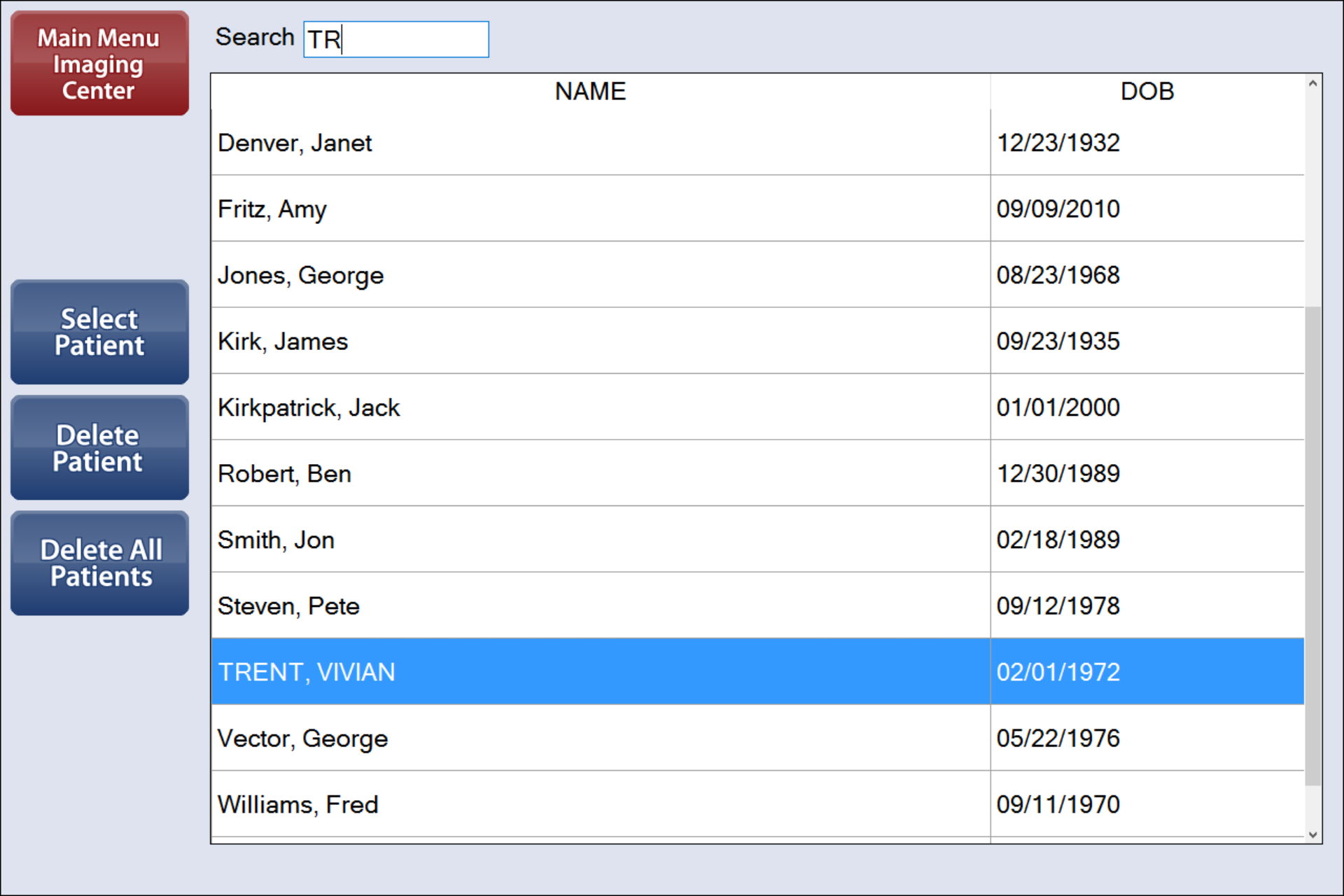Viewport: 1344px width, 896px height.
Task: Click the NAME column header
Action: (601, 91)
